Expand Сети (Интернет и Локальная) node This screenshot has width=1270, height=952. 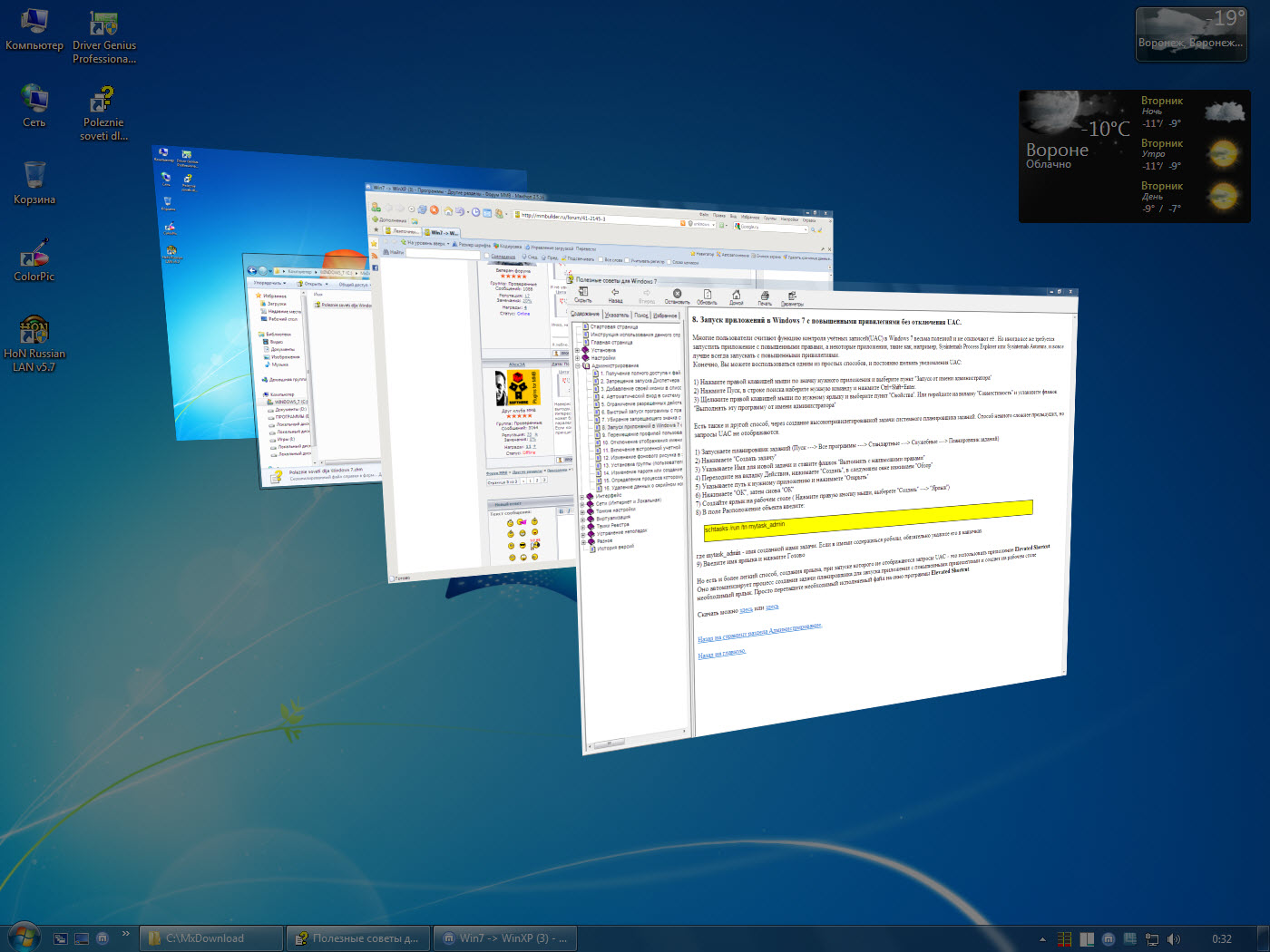(x=581, y=504)
